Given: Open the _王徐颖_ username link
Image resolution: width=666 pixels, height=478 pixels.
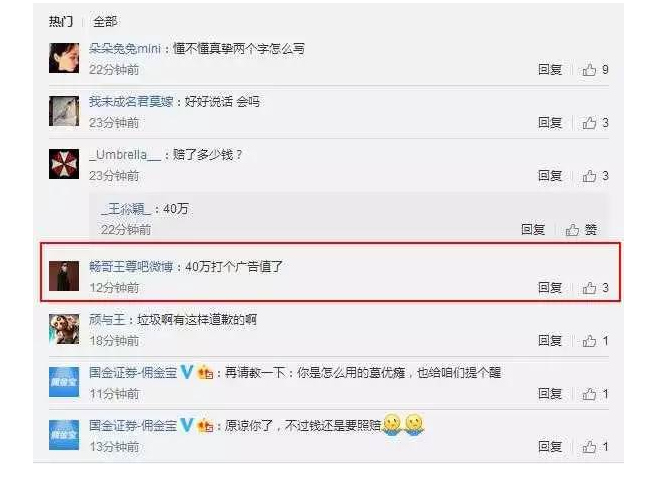Looking at the screenshot, I should 126,209.
